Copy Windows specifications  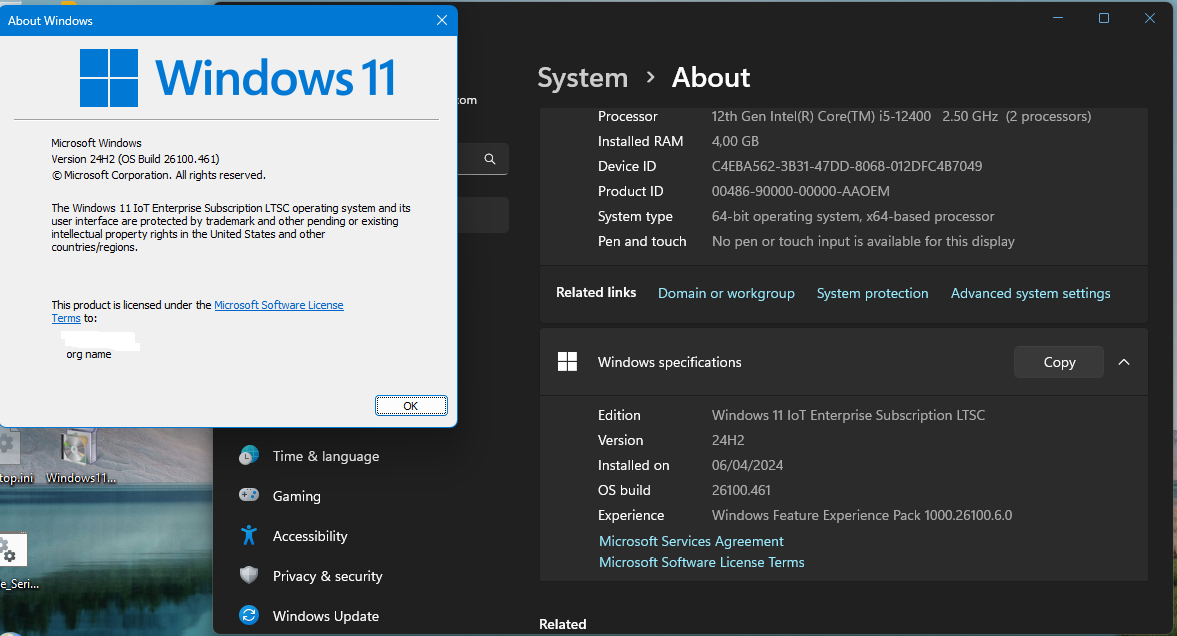click(x=1058, y=362)
